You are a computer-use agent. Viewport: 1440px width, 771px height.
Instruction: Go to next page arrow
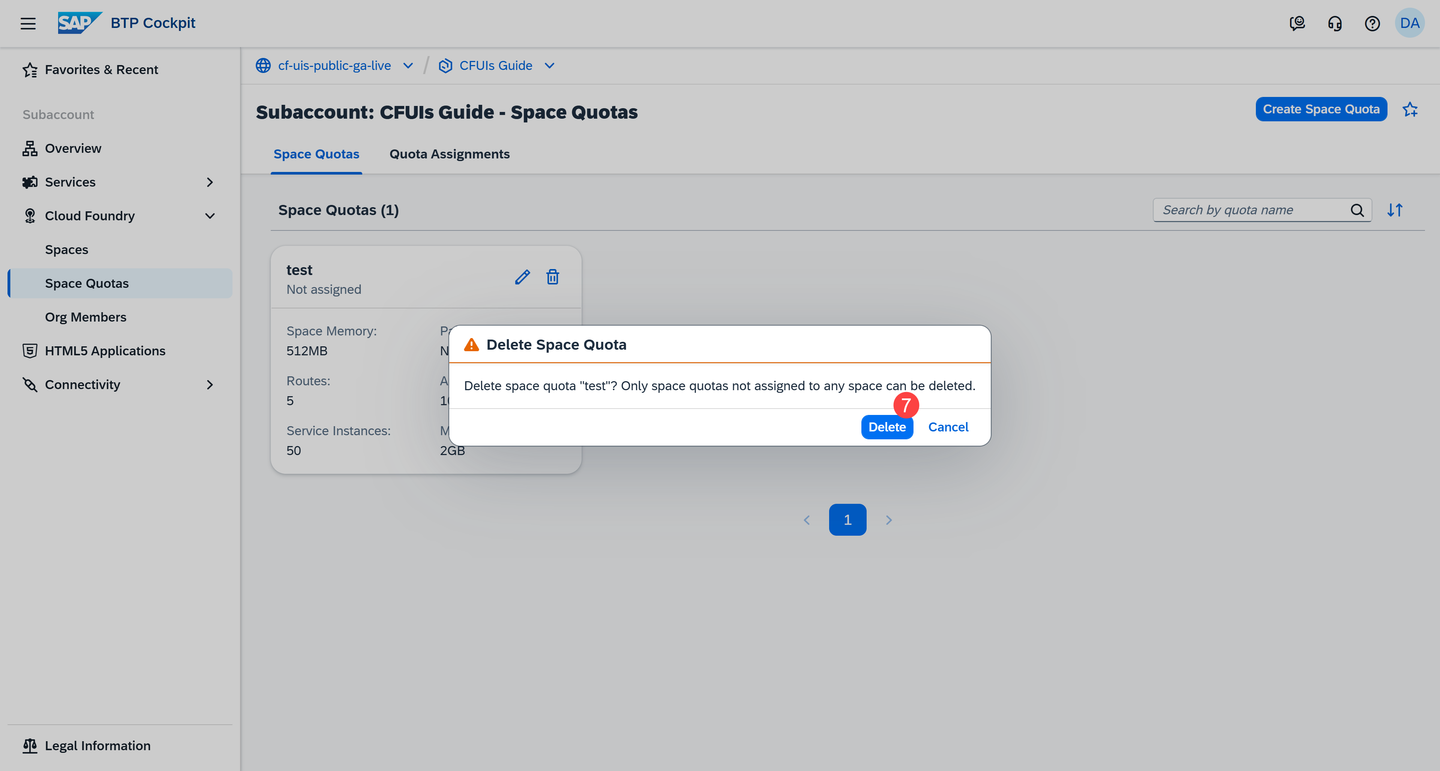(888, 520)
